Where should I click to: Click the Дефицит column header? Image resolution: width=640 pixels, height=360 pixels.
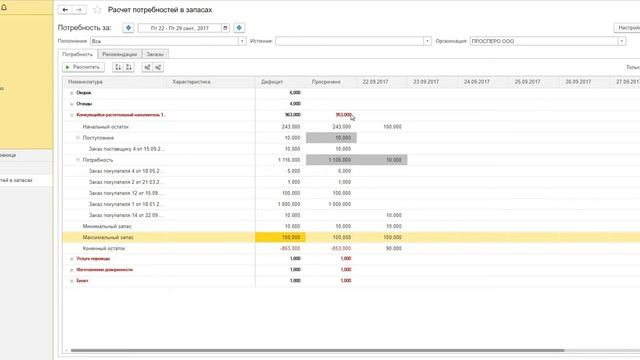point(281,82)
